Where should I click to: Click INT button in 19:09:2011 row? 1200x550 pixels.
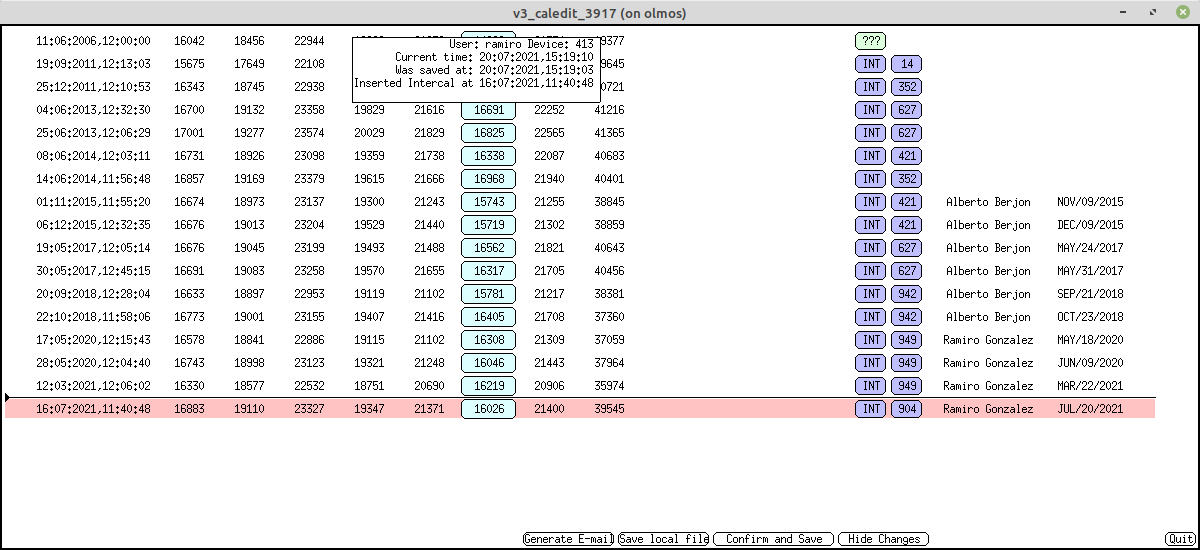[871, 64]
